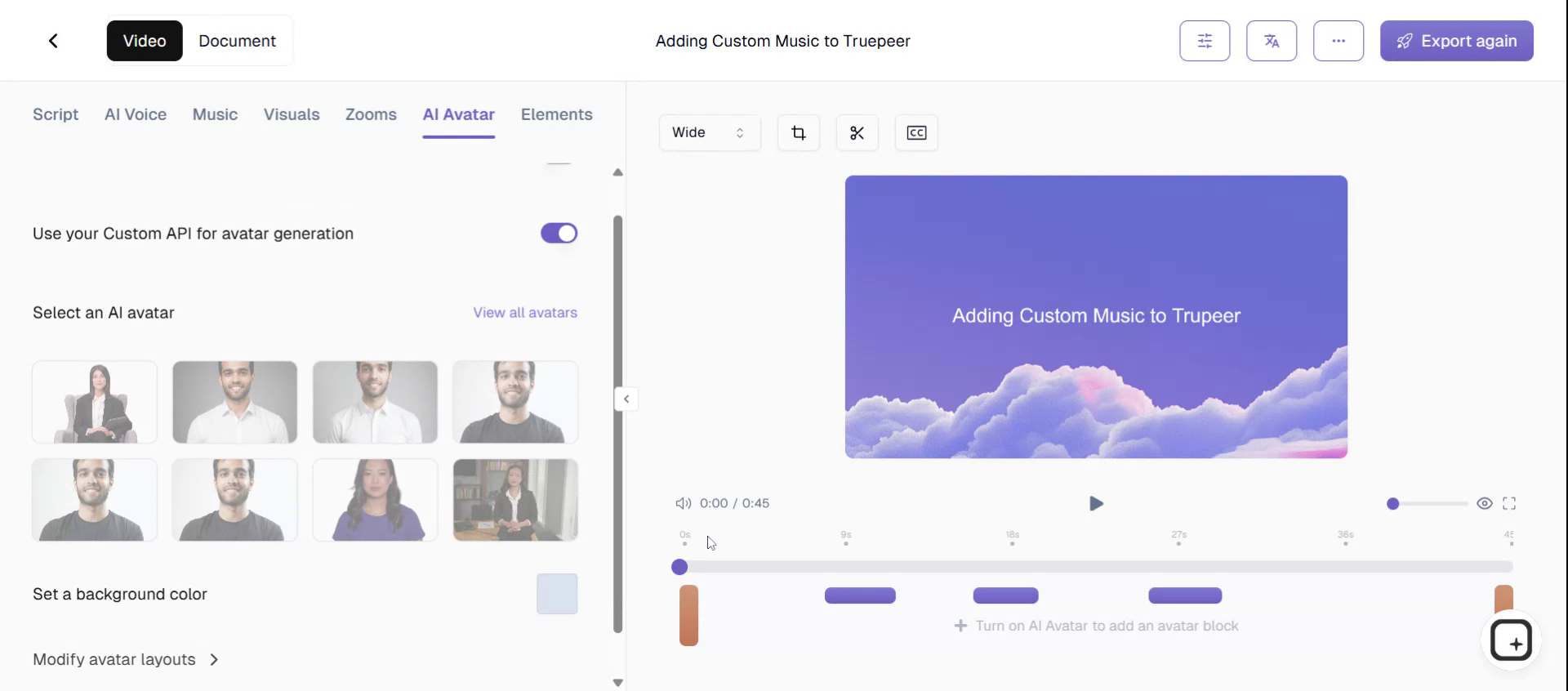Select the woman in office bookshelf avatar

tap(515, 500)
